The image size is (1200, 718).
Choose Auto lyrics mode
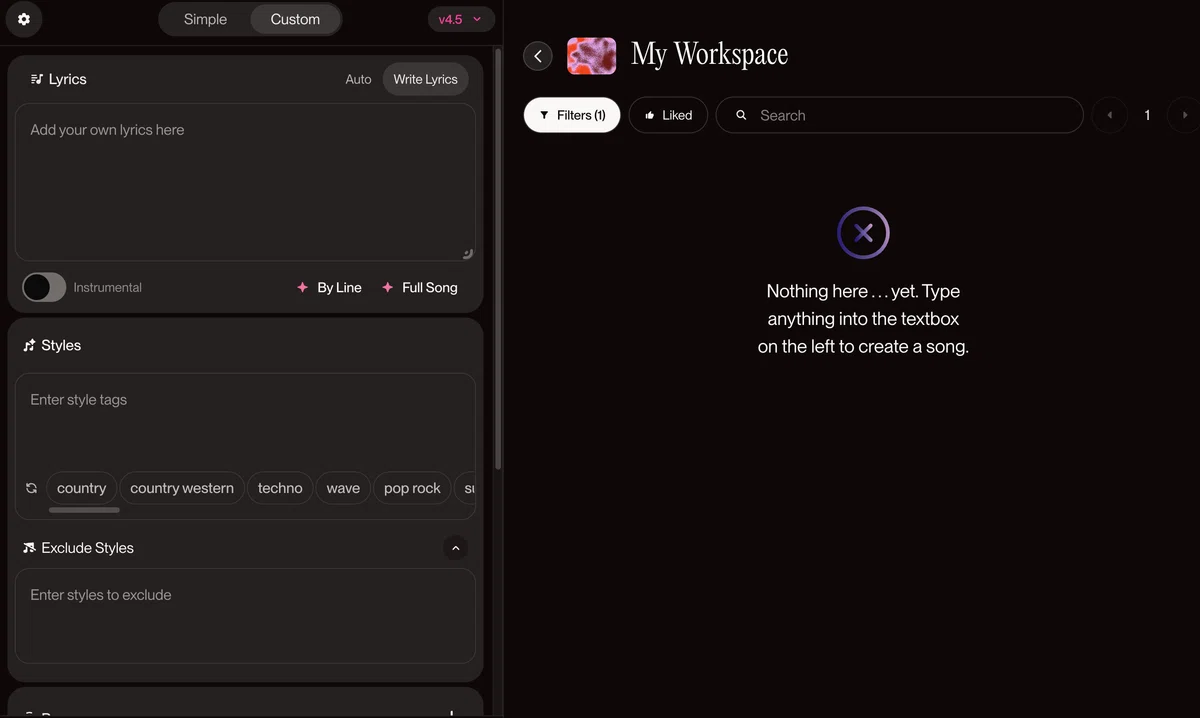[358, 79]
